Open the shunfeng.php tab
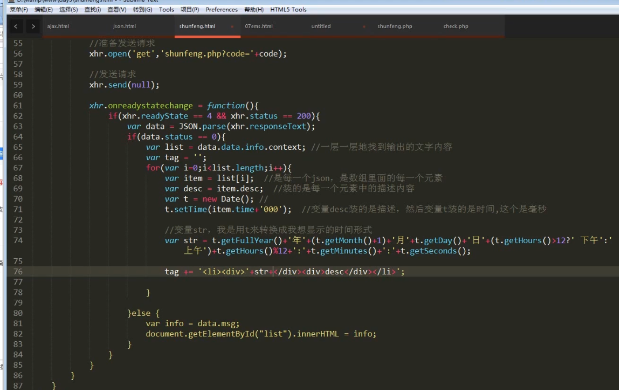Image resolution: width=619 pixels, height=390 pixels. [x=395, y=26]
